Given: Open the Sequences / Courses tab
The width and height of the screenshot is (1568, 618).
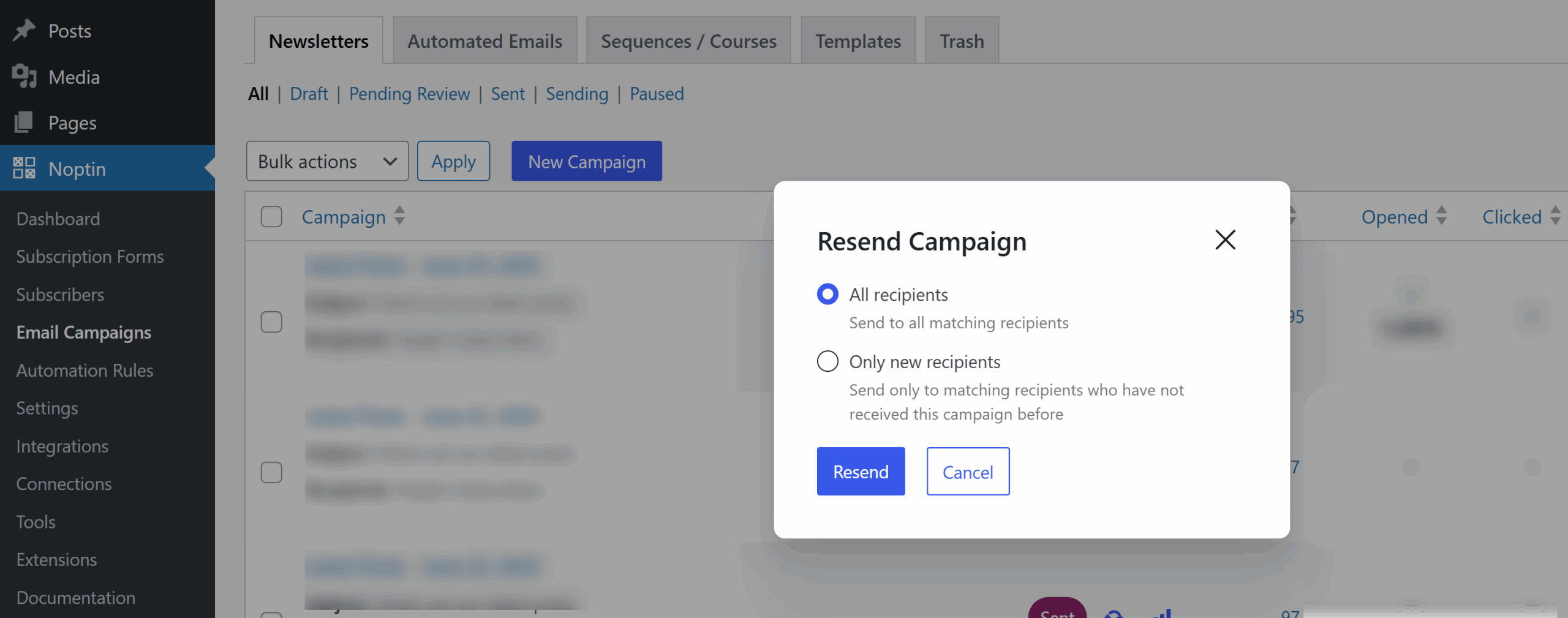Looking at the screenshot, I should coord(688,40).
